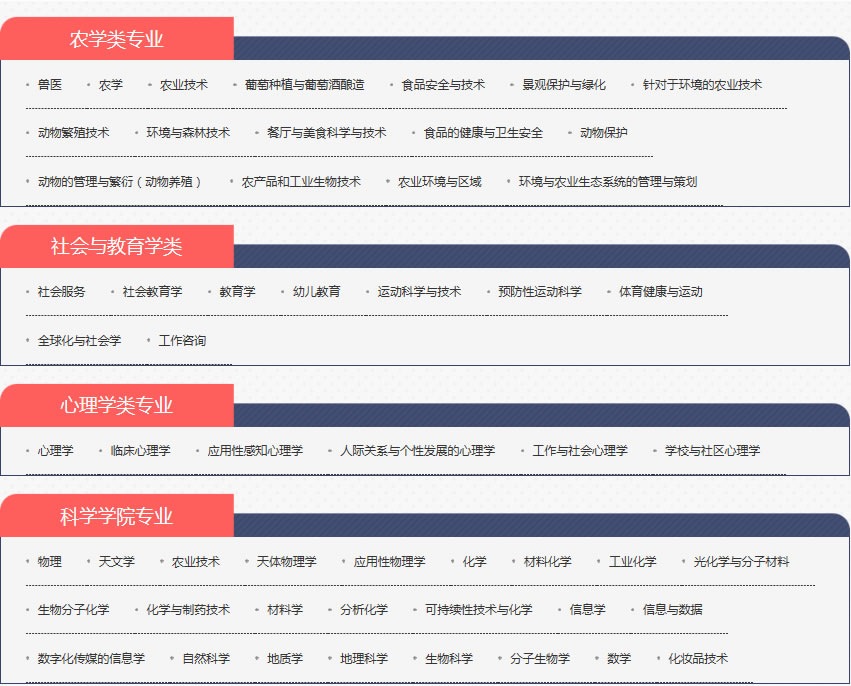
Task: Open the 社会与教育学类 category header
Action: [117, 246]
